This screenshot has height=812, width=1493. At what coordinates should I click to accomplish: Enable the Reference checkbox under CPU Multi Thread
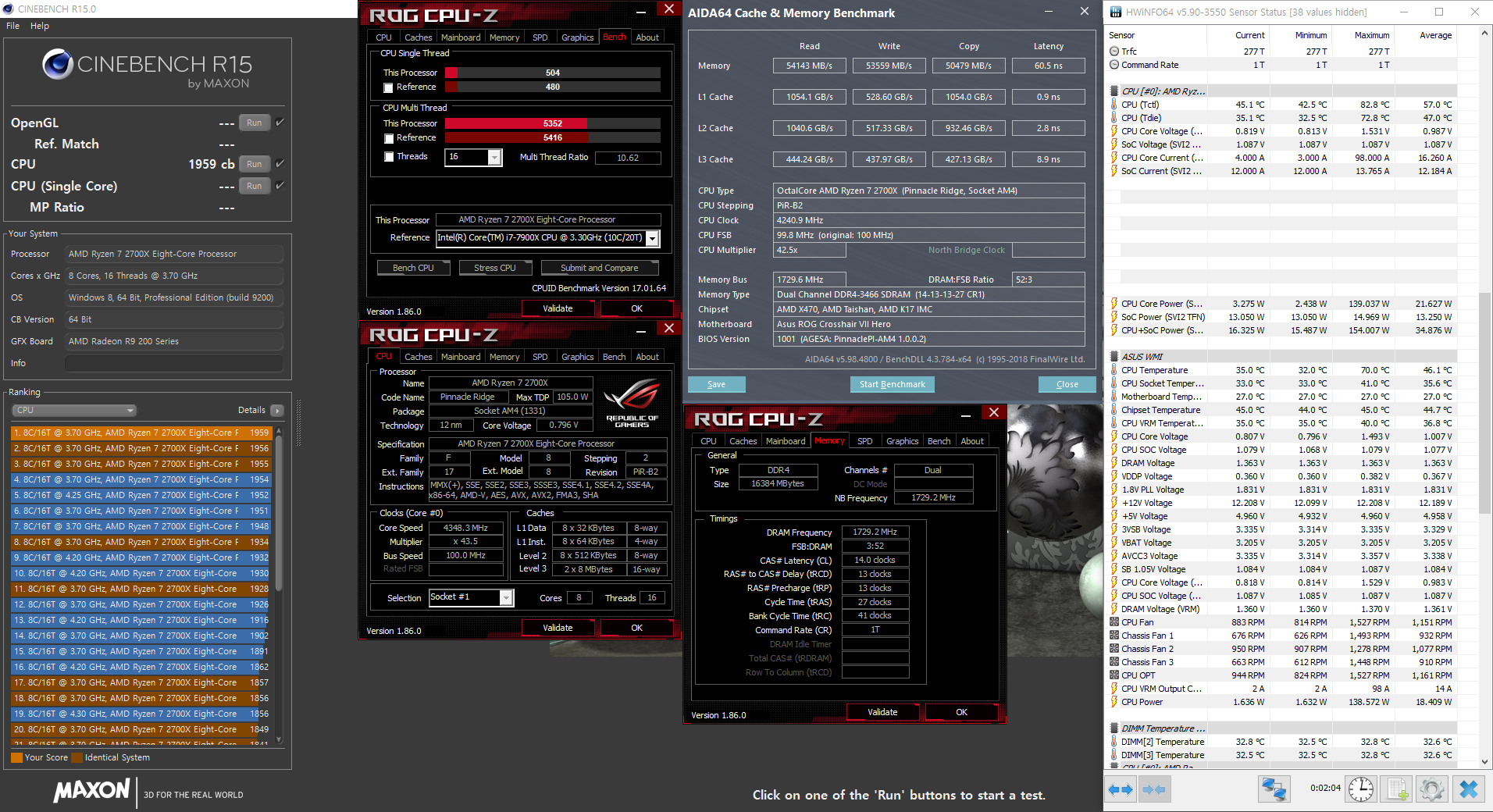388,137
